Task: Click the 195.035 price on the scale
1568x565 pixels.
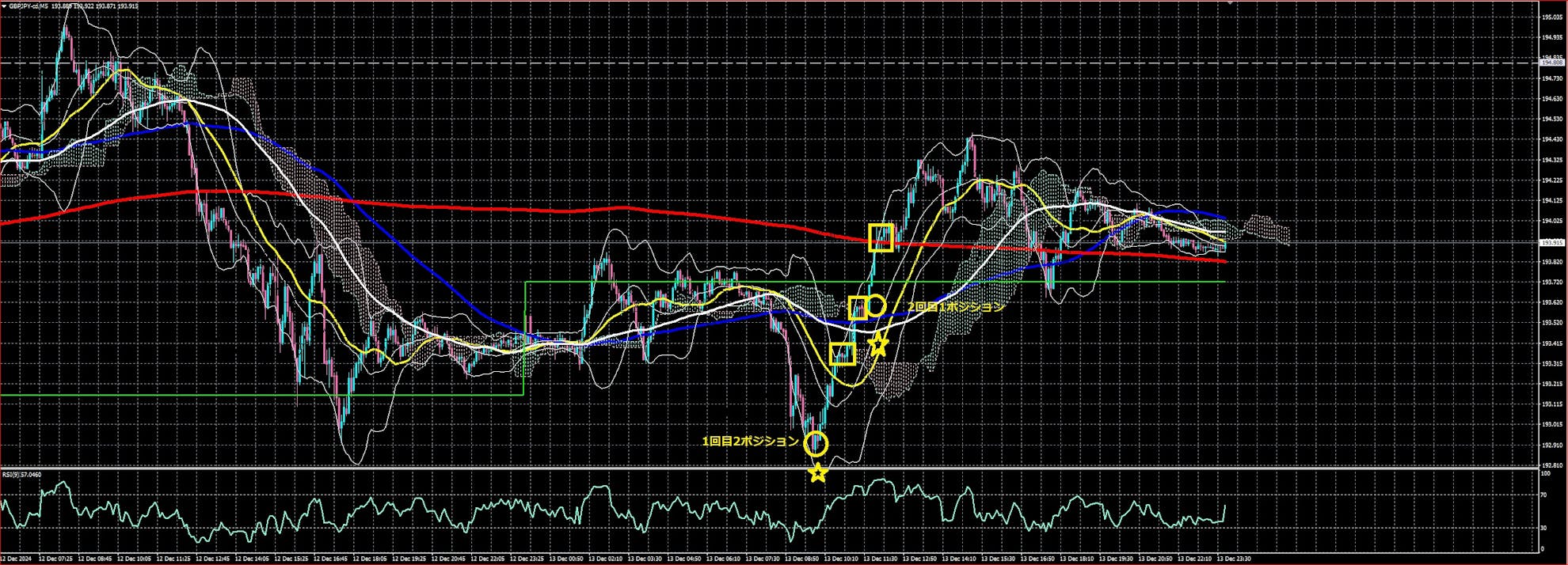Action: tap(1551, 17)
